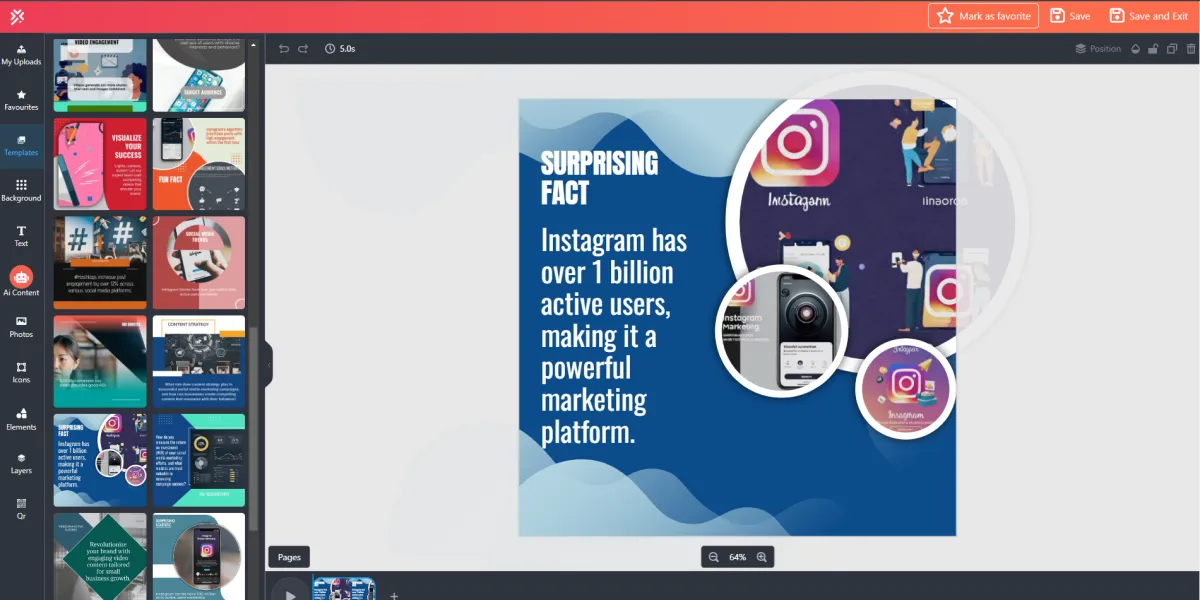Mark this design as favorite

(x=983, y=16)
